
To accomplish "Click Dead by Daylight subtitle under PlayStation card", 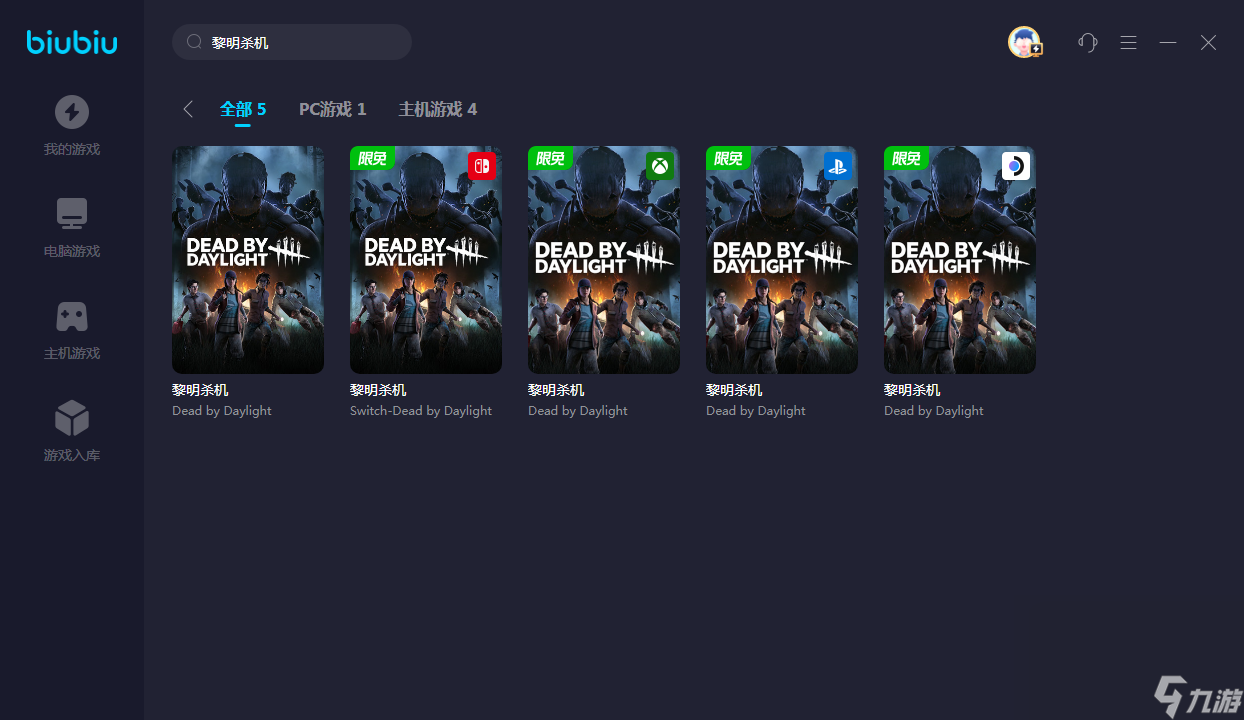I will (x=756, y=411).
